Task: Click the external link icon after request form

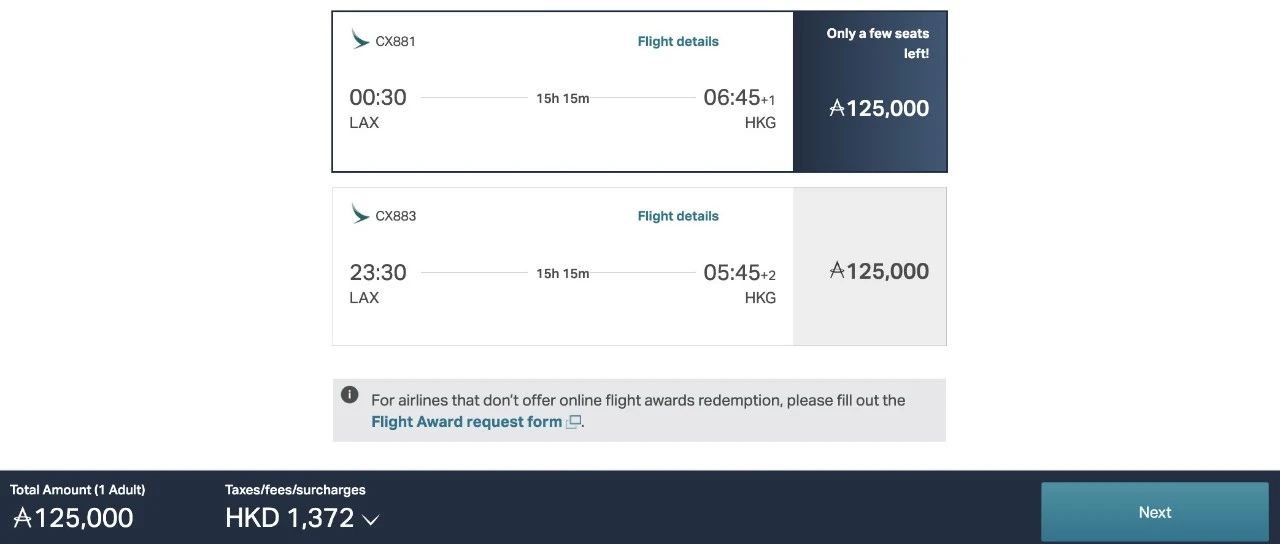Action: (x=574, y=422)
